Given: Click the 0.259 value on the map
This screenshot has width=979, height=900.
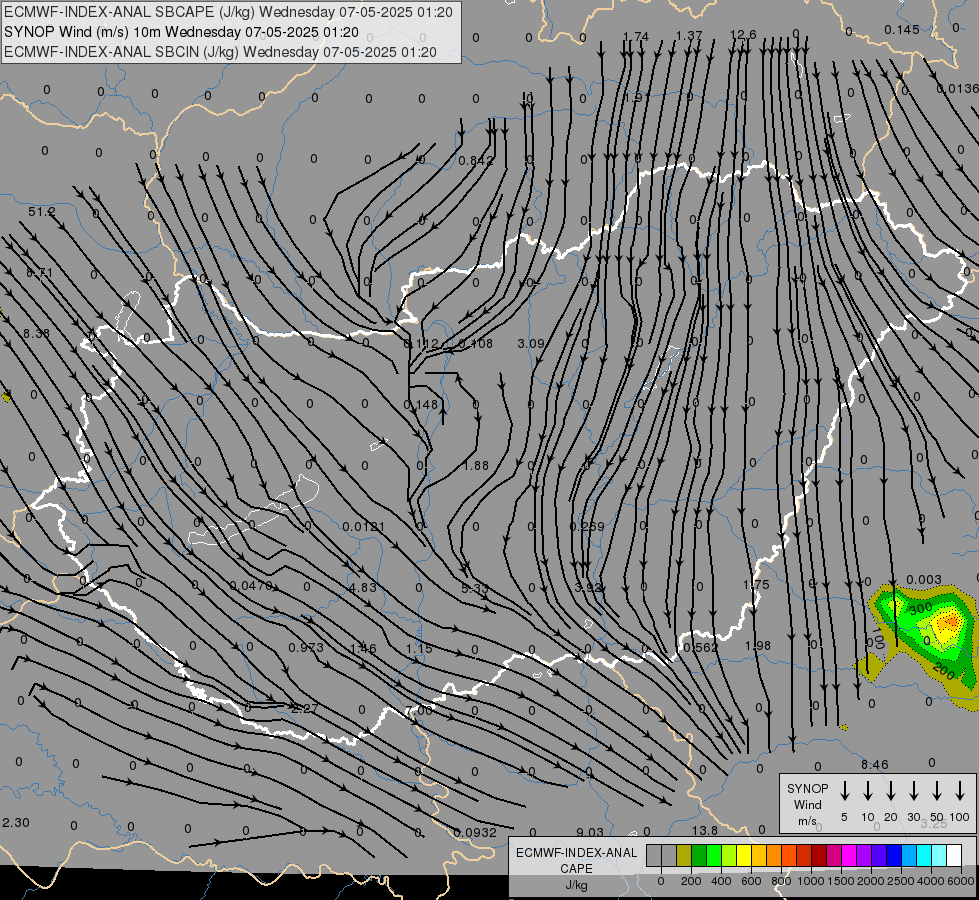Looking at the screenshot, I should [587, 527].
